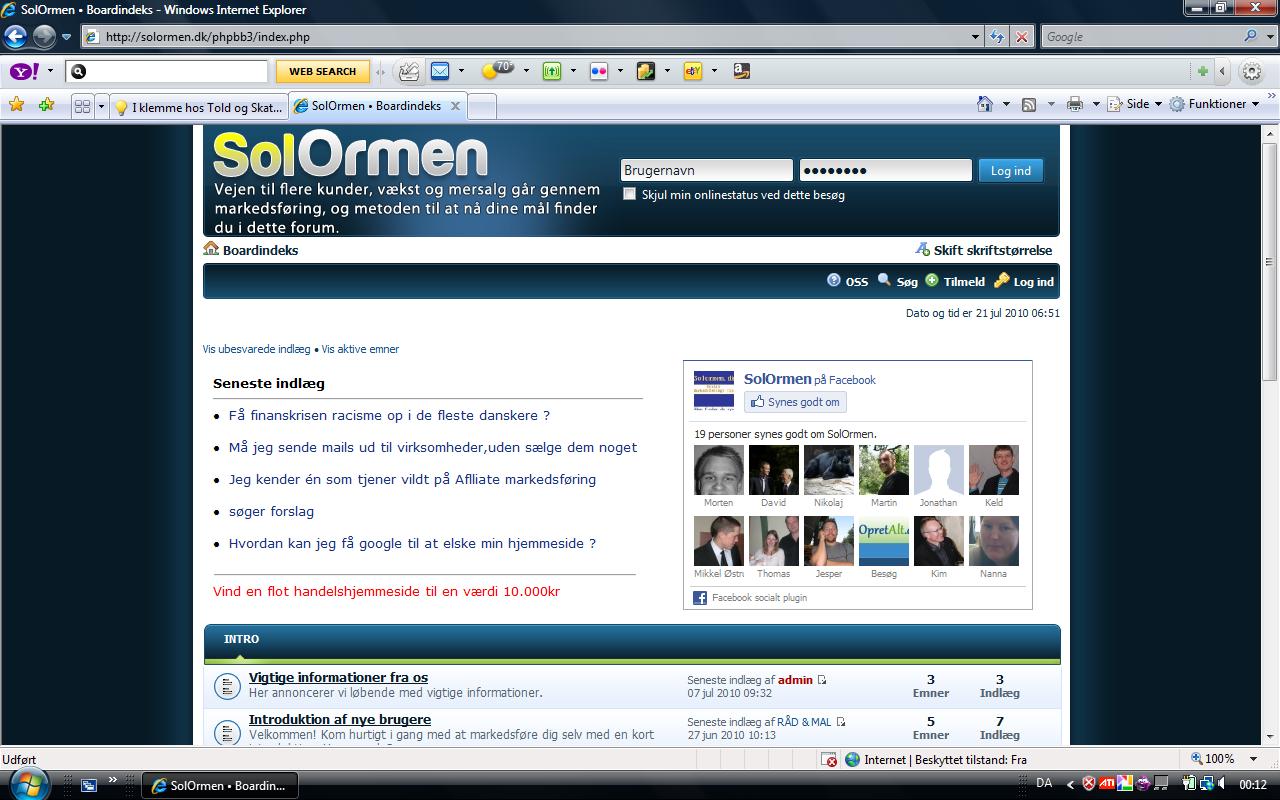Screen dimensions: 1280x800
Task: Open a new blank tab
Action: pos(481,107)
